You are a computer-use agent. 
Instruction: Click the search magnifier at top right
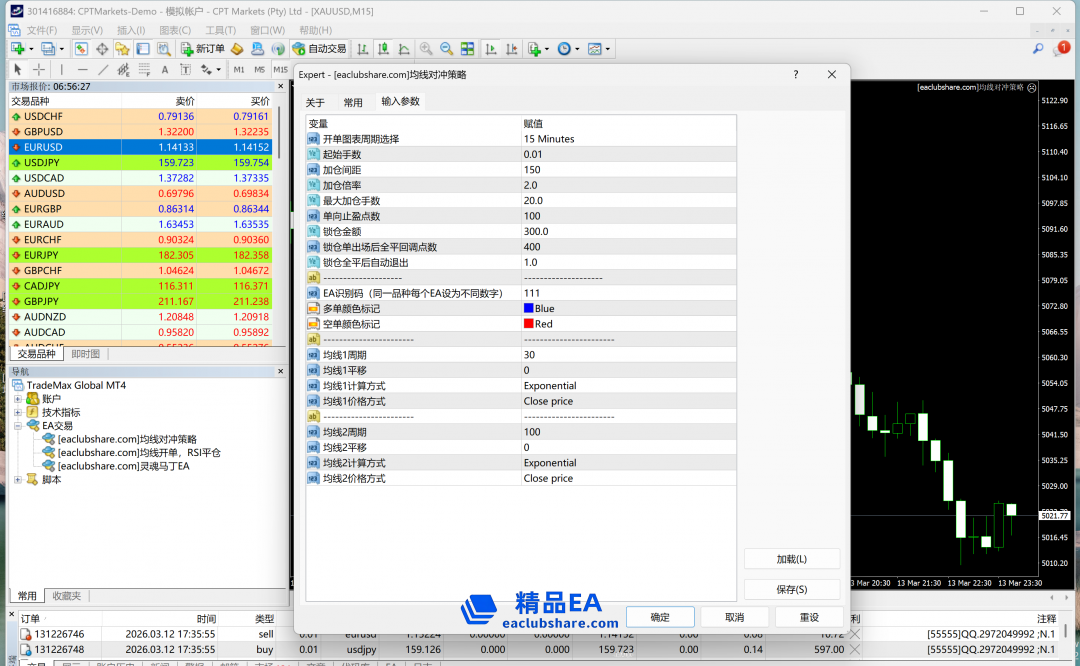1037,49
